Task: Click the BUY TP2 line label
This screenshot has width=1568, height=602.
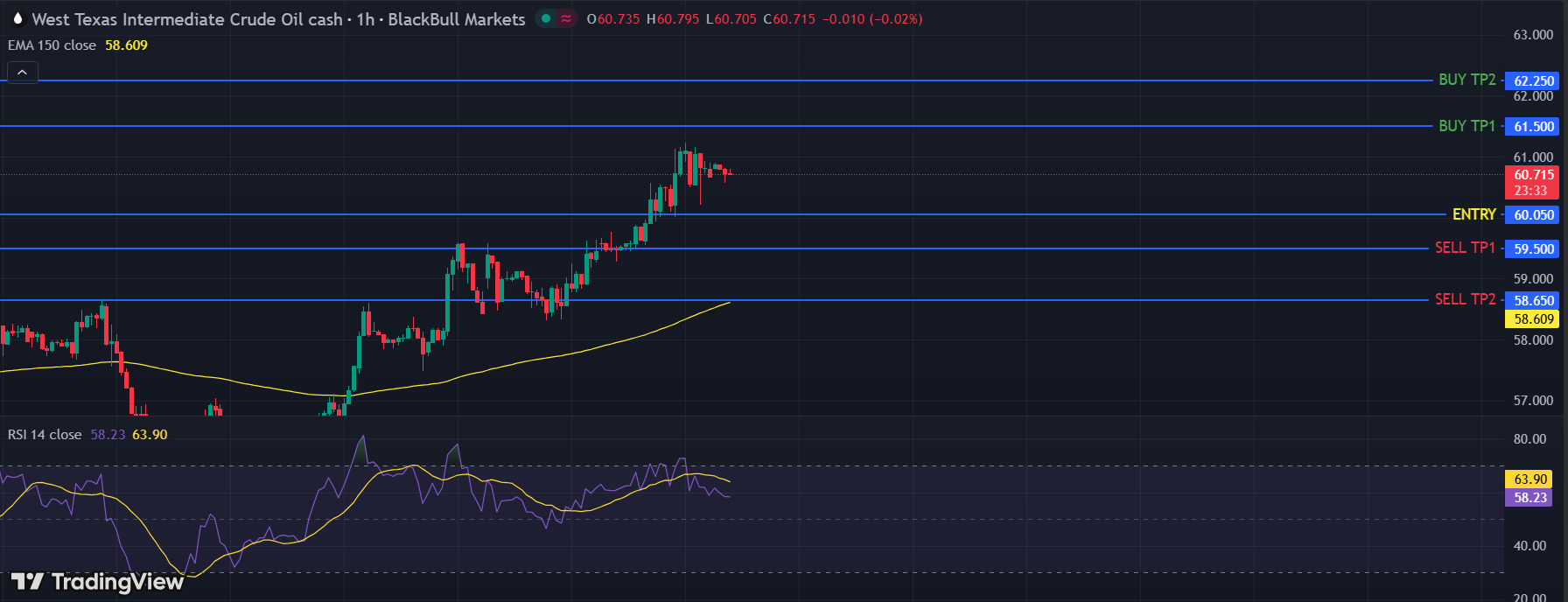Action: point(1466,80)
